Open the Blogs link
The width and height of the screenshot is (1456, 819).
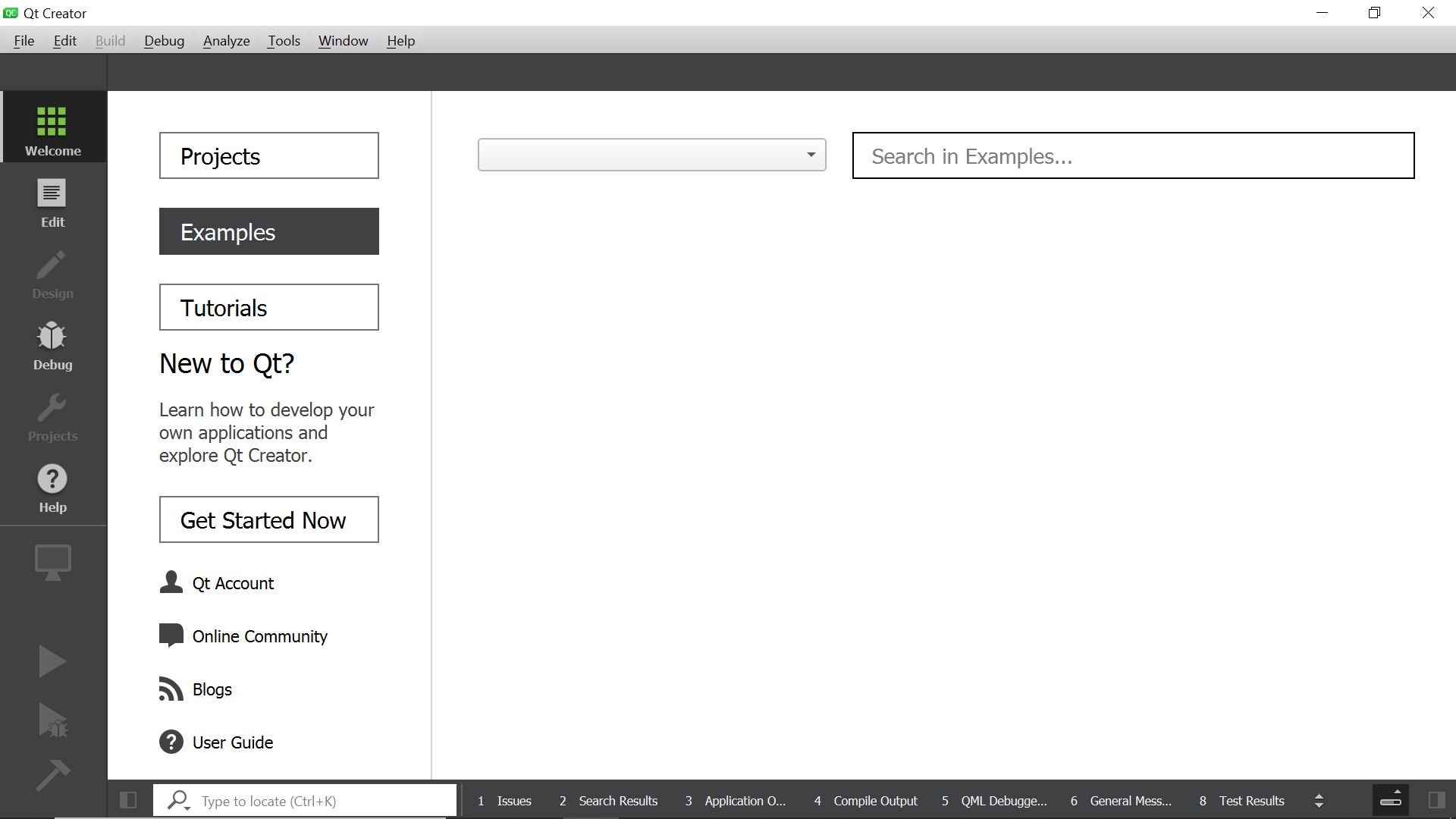212,689
